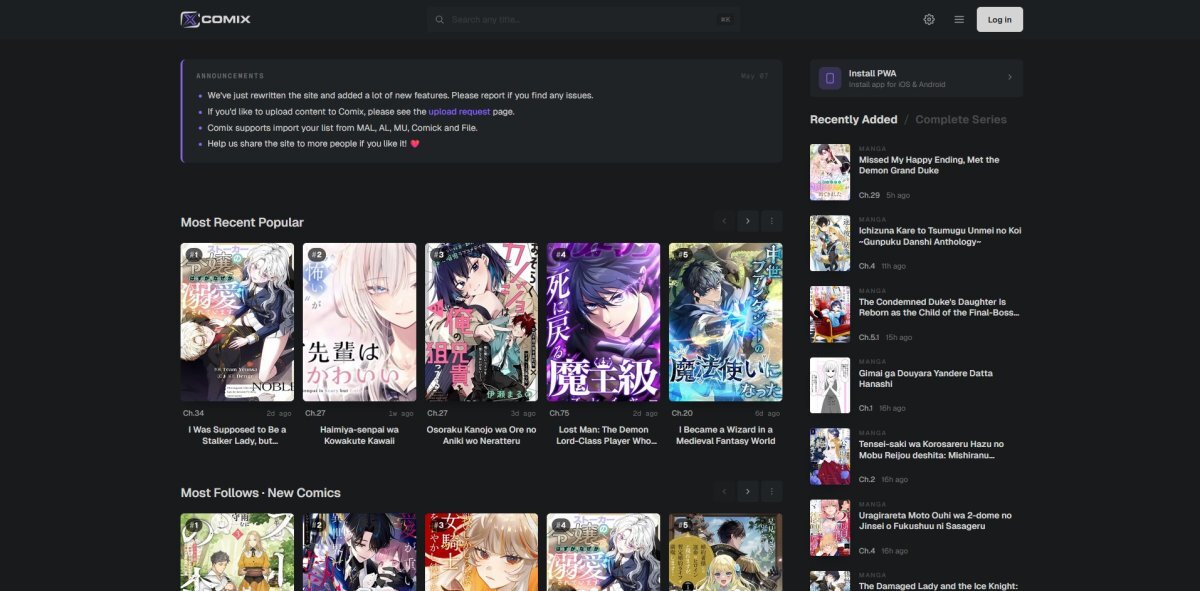Go to next Most Recent Popular page
This screenshot has height=591, width=1200.
747,220
